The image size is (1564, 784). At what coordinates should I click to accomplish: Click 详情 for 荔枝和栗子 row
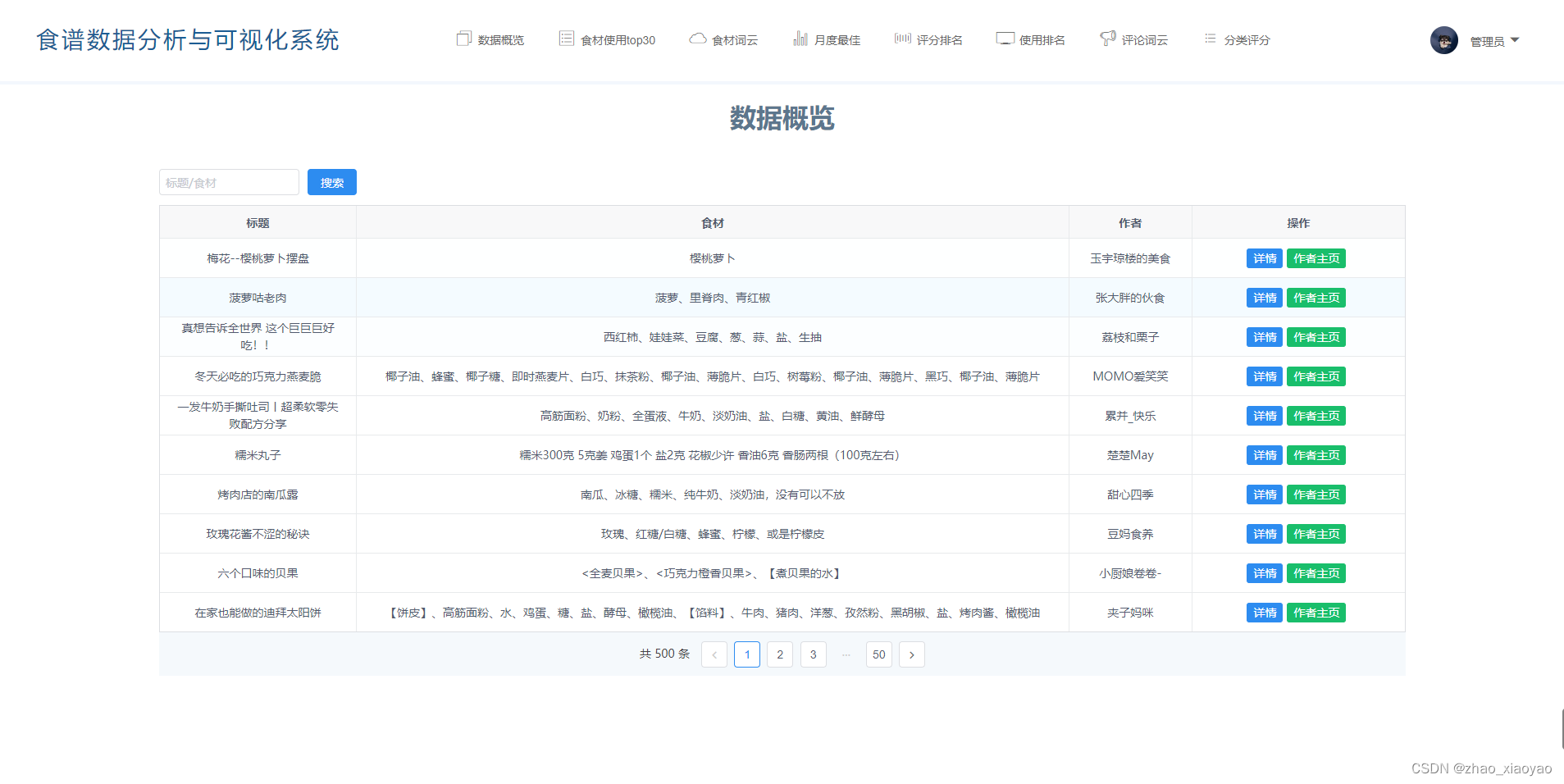[1265, 337]
